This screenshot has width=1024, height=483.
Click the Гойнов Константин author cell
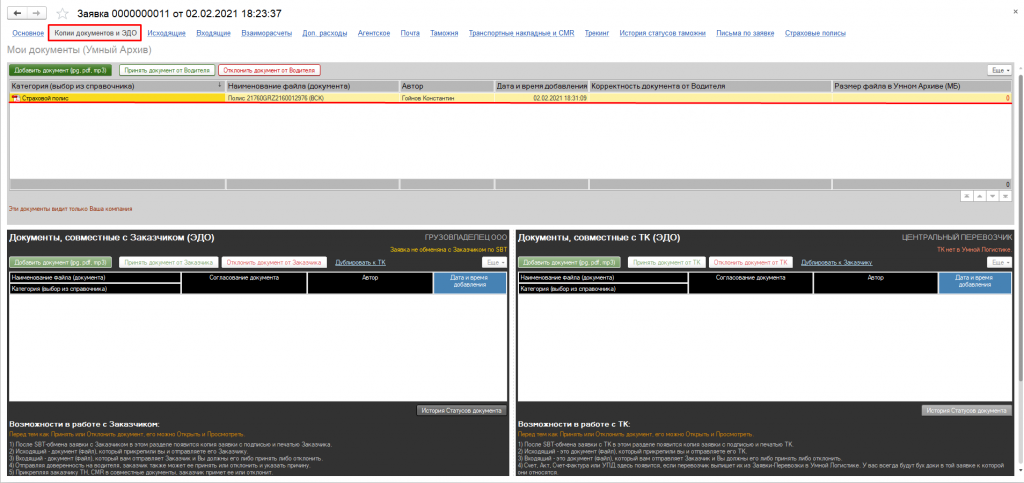[x=447, y=99]
